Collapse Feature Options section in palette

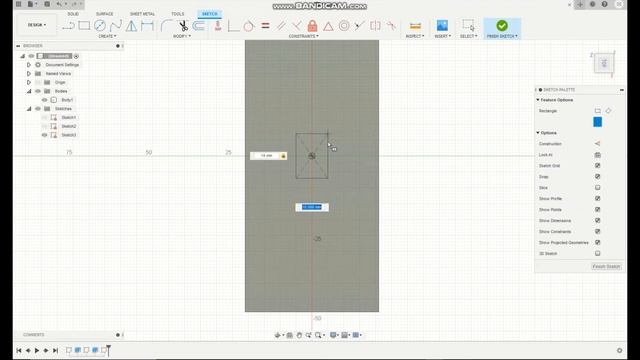point(538,100)
